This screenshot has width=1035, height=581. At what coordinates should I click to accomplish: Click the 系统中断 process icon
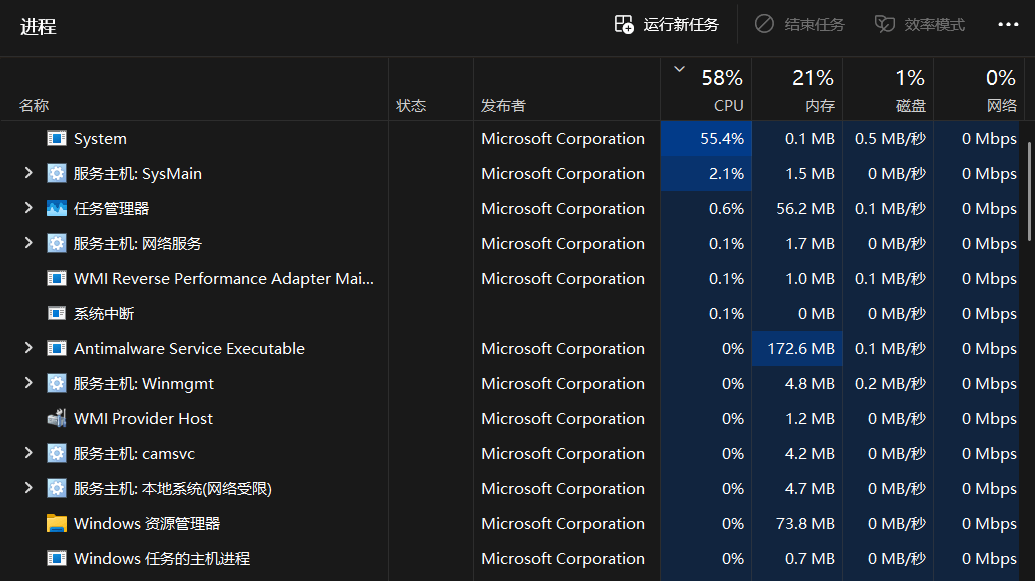tap(57, 314)
